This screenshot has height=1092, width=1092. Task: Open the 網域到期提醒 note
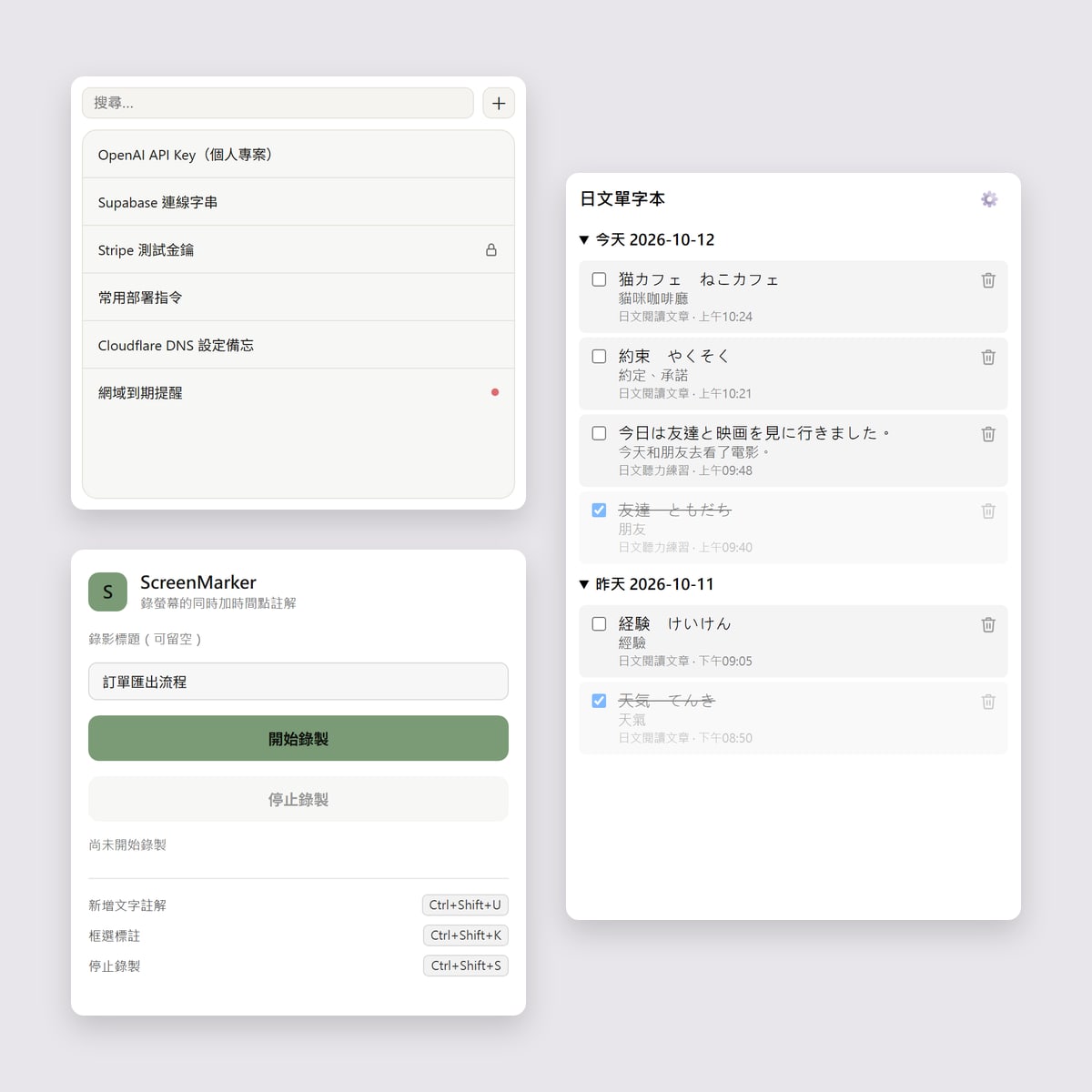tap(298, 392)
